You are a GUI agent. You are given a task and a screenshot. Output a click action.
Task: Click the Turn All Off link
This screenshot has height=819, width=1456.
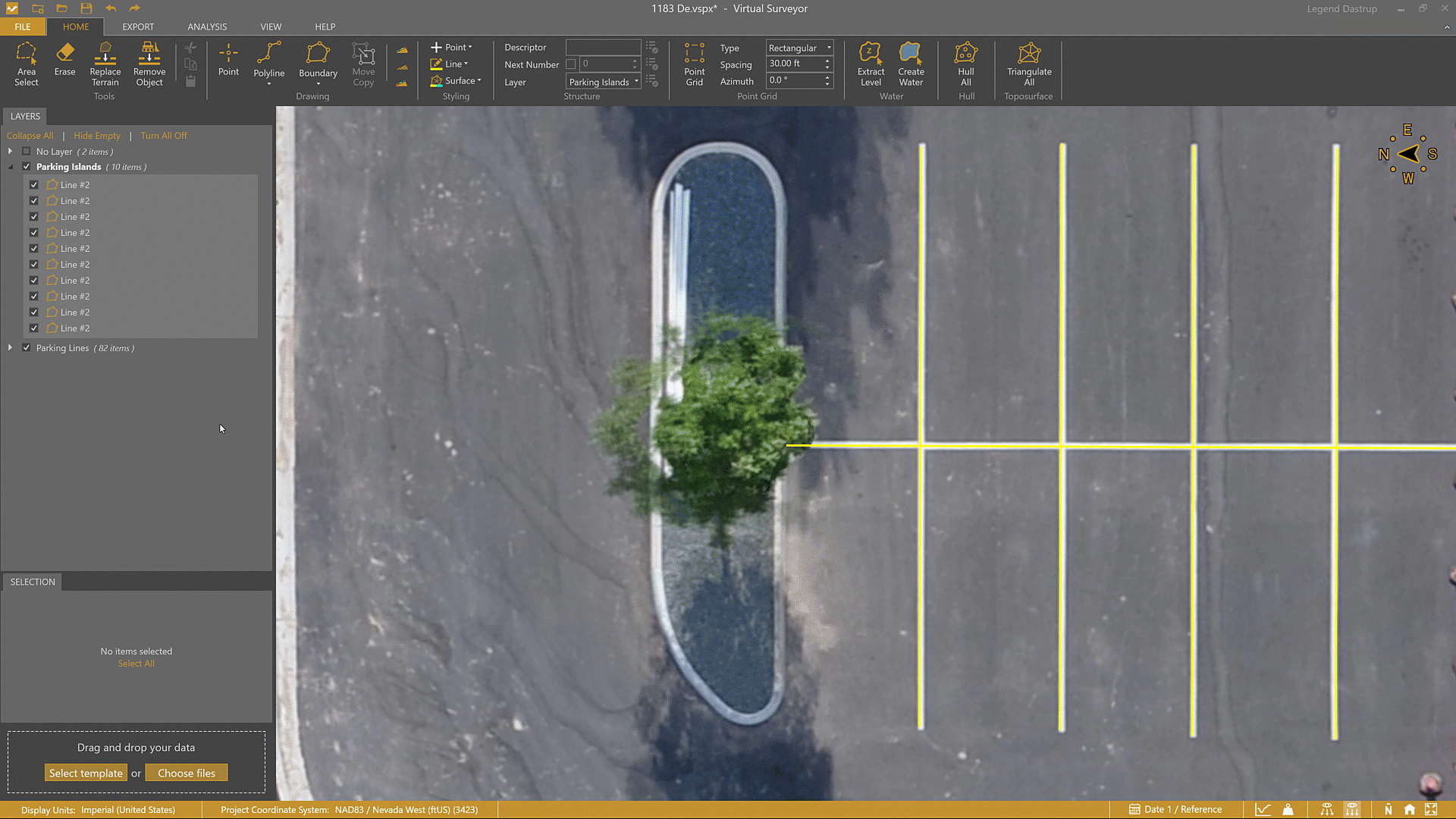pyautogui.click(x=163, y=136)
